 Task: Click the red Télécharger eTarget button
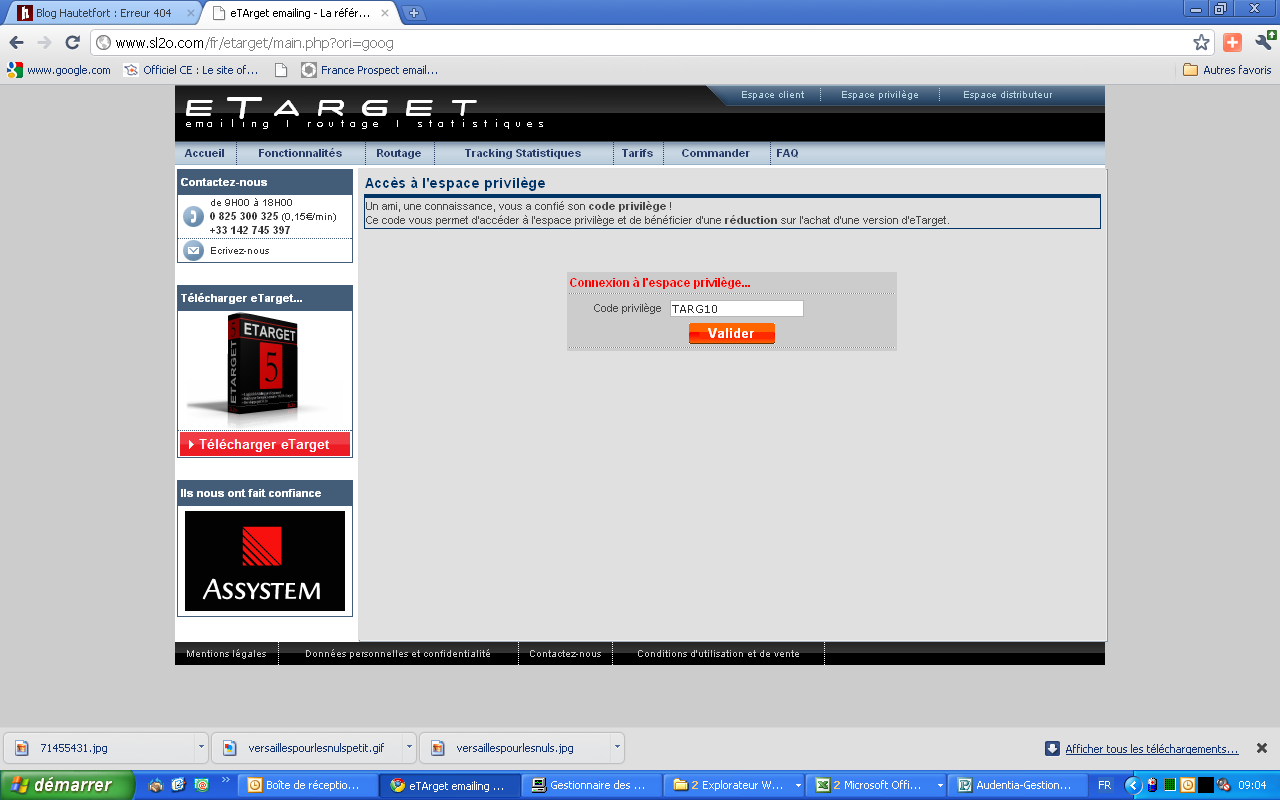point(264,444)
